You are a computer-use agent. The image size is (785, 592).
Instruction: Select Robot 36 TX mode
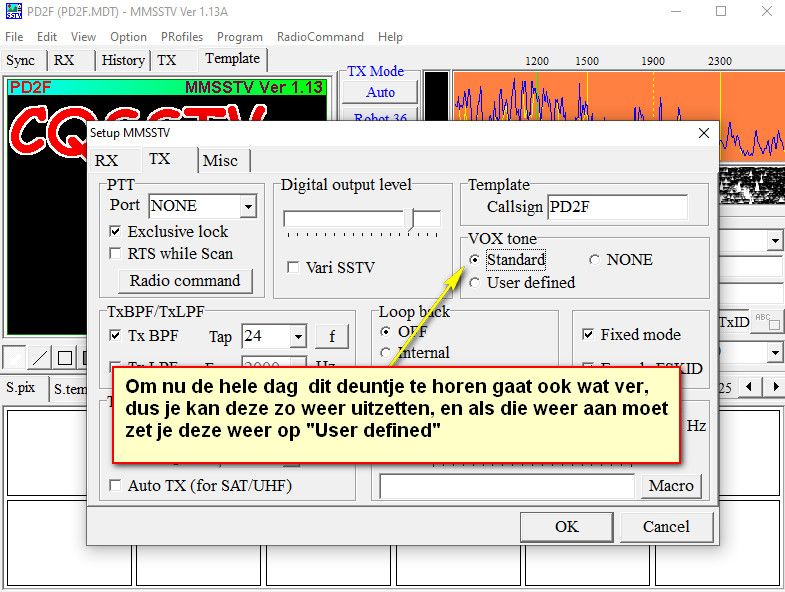380,115
